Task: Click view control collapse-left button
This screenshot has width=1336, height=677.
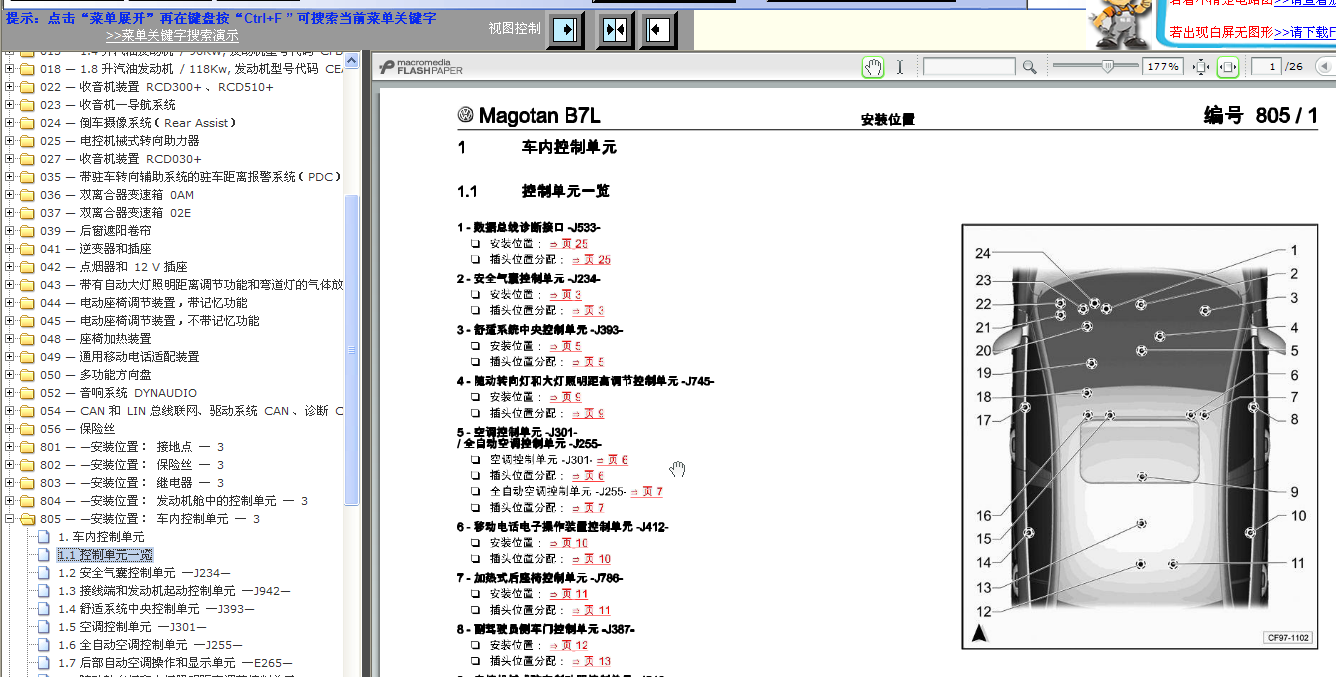Action: [x=656, y=30]
